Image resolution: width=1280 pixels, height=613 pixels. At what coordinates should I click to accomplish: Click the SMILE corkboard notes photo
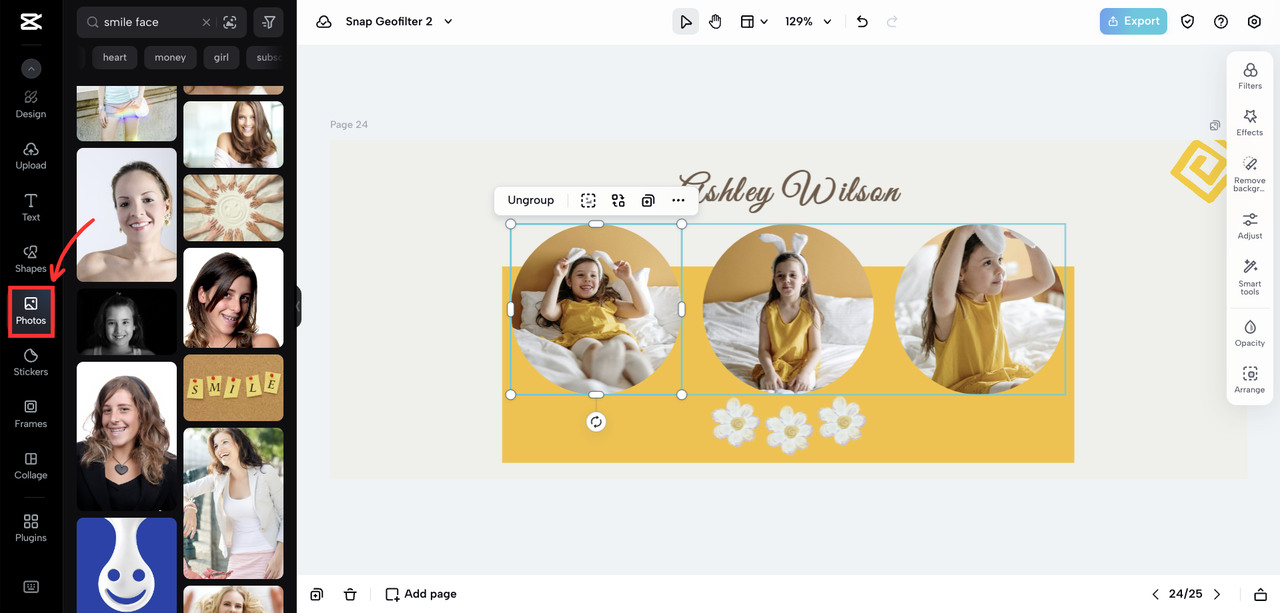(233, 388)
